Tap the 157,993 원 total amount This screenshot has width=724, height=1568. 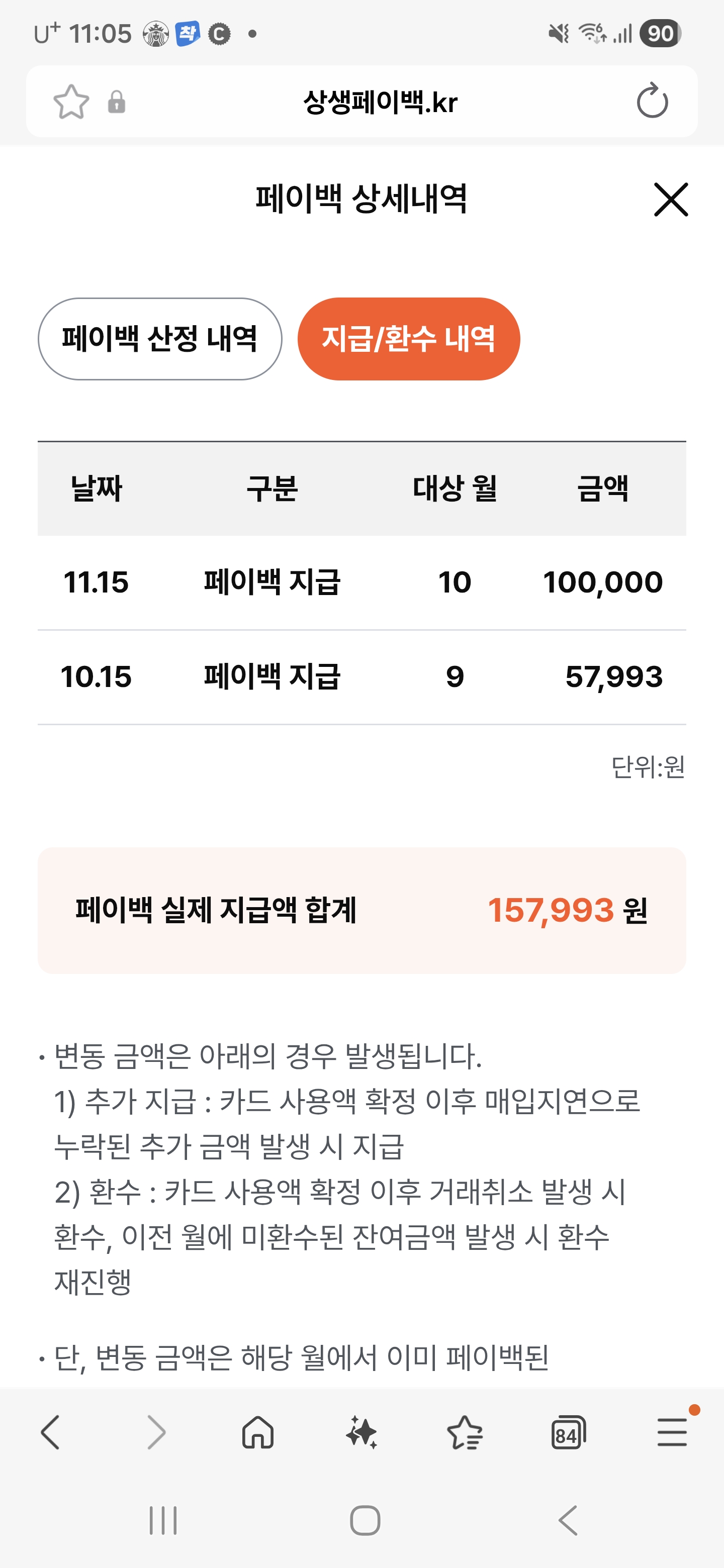pyautogui.click(x=567, y=911)
